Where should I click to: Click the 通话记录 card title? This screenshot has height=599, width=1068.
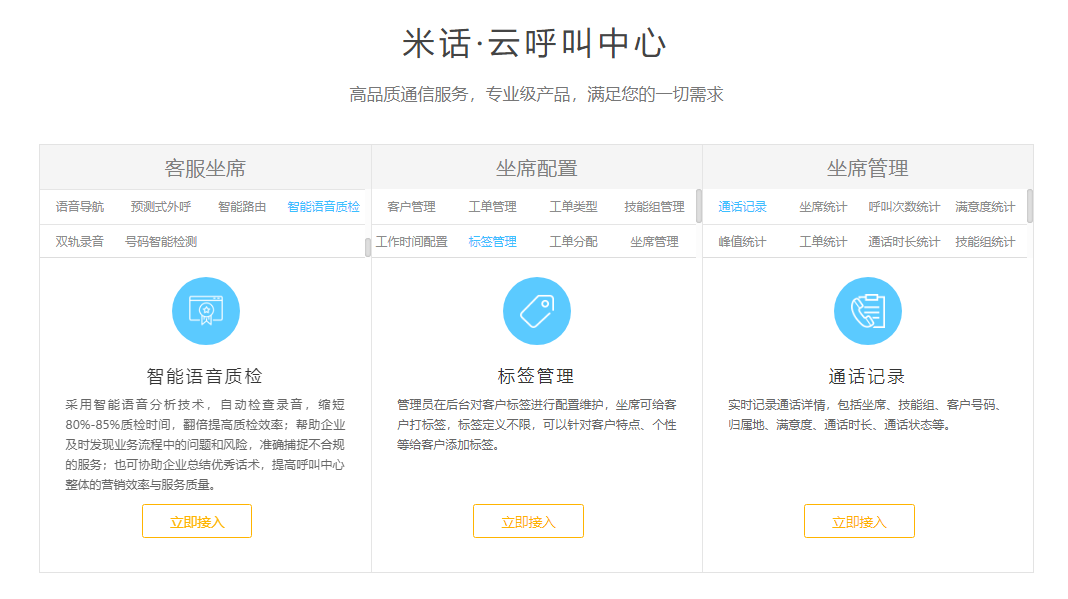[x=867, y=376]
